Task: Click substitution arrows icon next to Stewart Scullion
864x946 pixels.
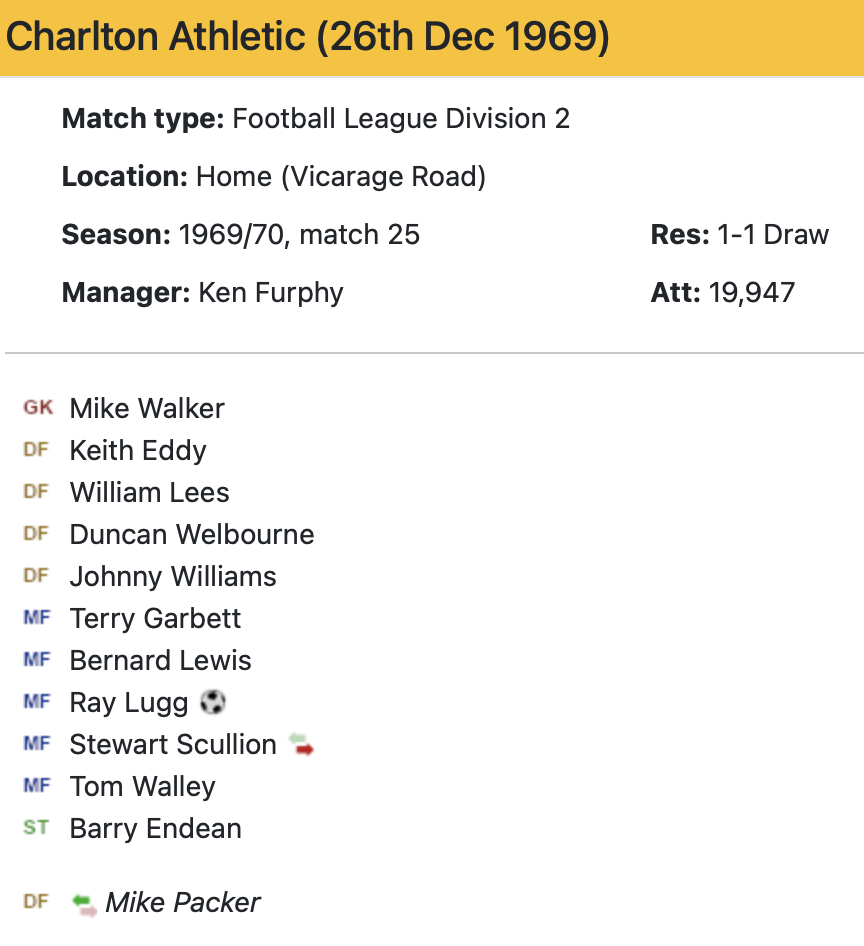Action: point(301,745)
